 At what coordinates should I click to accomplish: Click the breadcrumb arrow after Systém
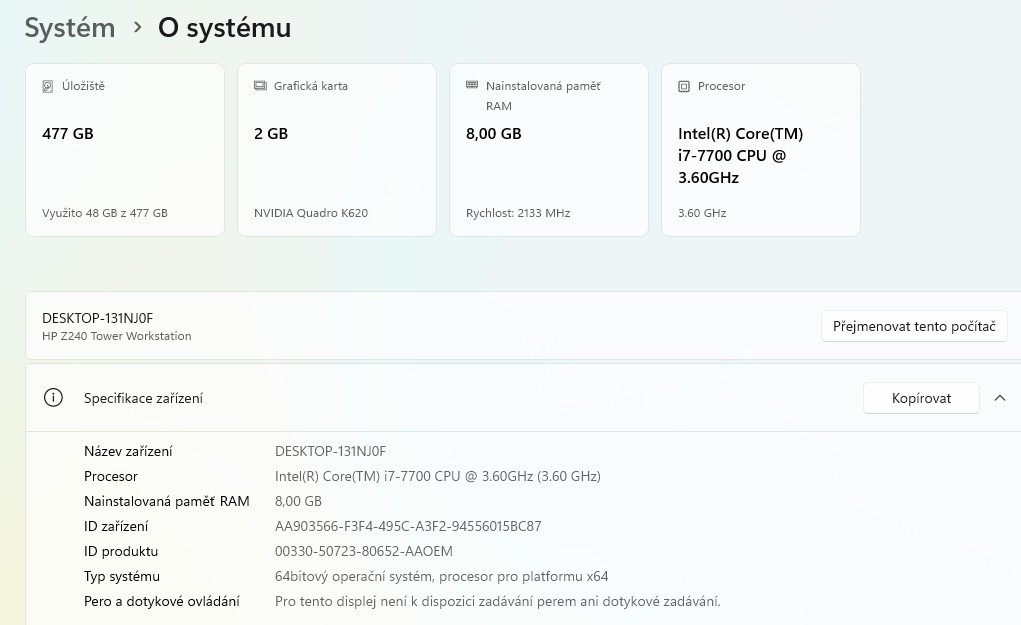[x=137, y=28]
